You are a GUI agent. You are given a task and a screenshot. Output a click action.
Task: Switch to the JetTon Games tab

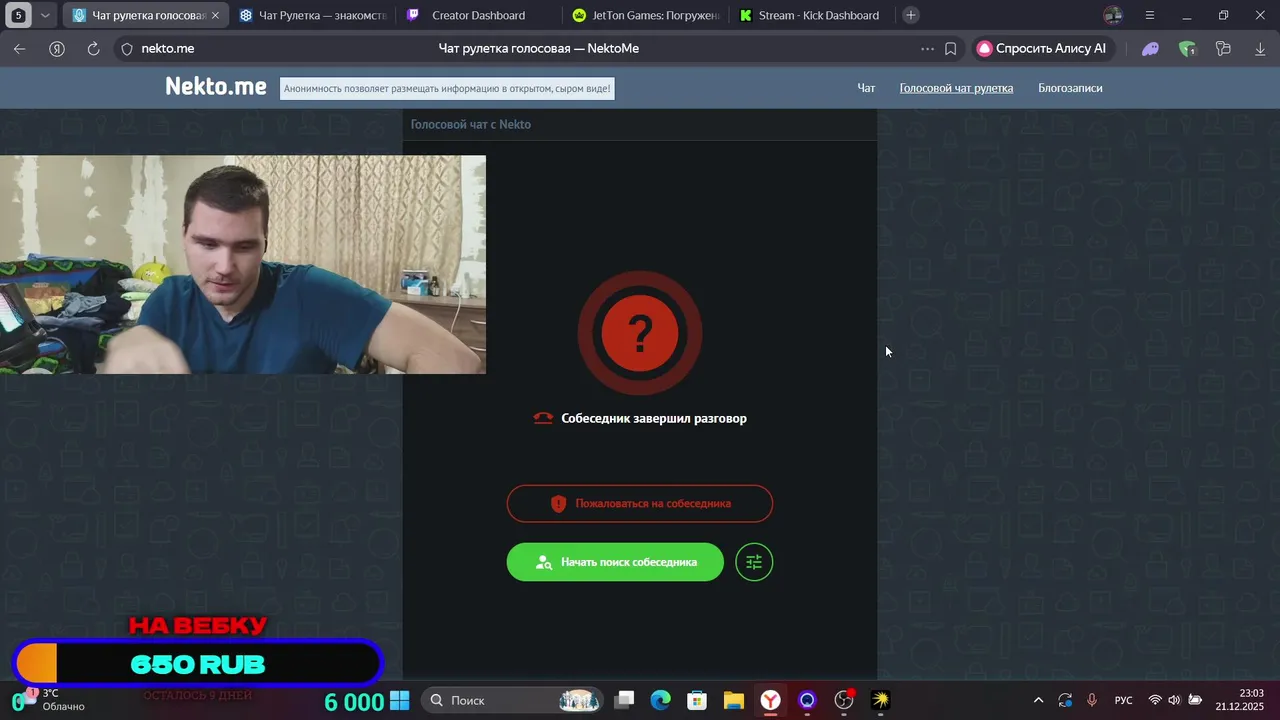point(646,15)
